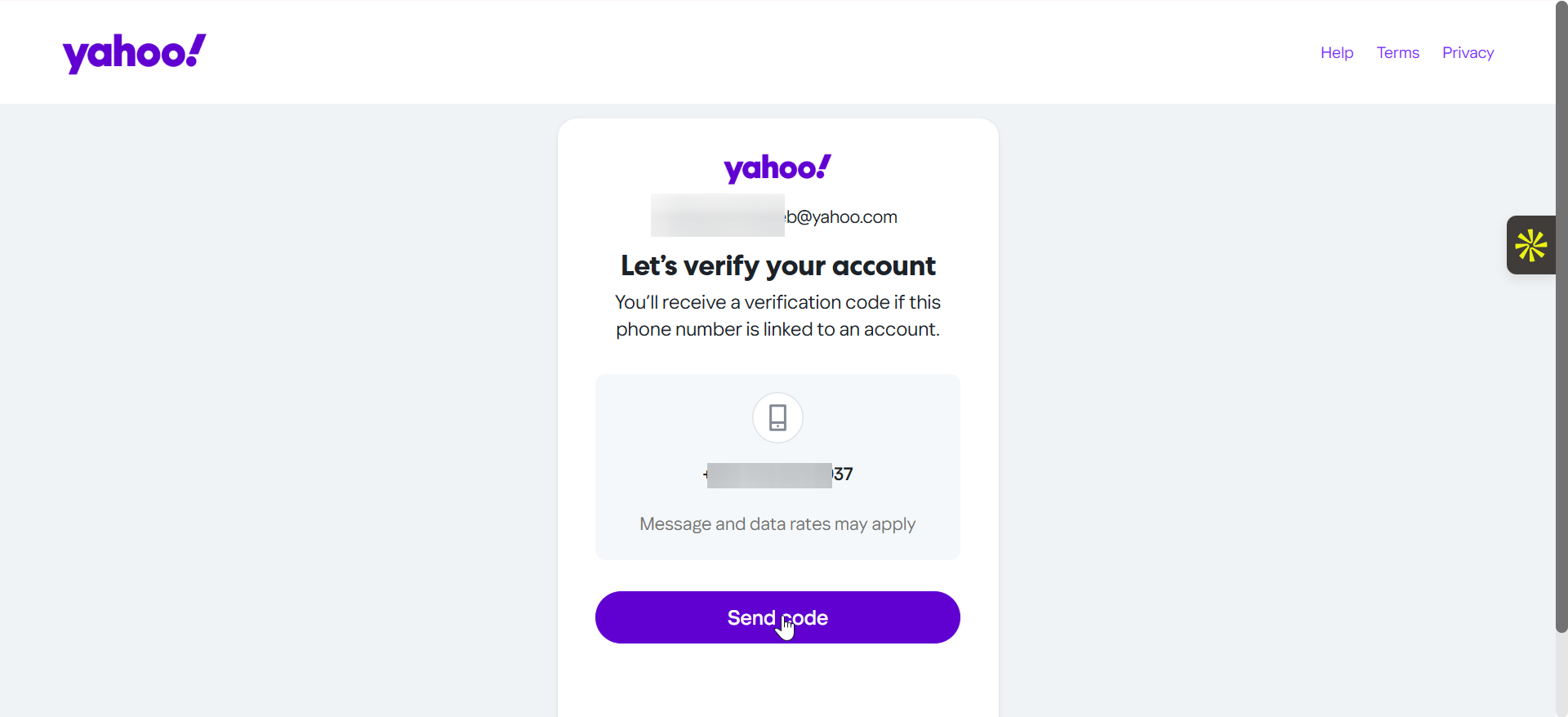Click the mobile phone icon in the card
Image resolution: width=1568 pixels, height=717 pixels.
pyautogui.click(x=777, y=417)
